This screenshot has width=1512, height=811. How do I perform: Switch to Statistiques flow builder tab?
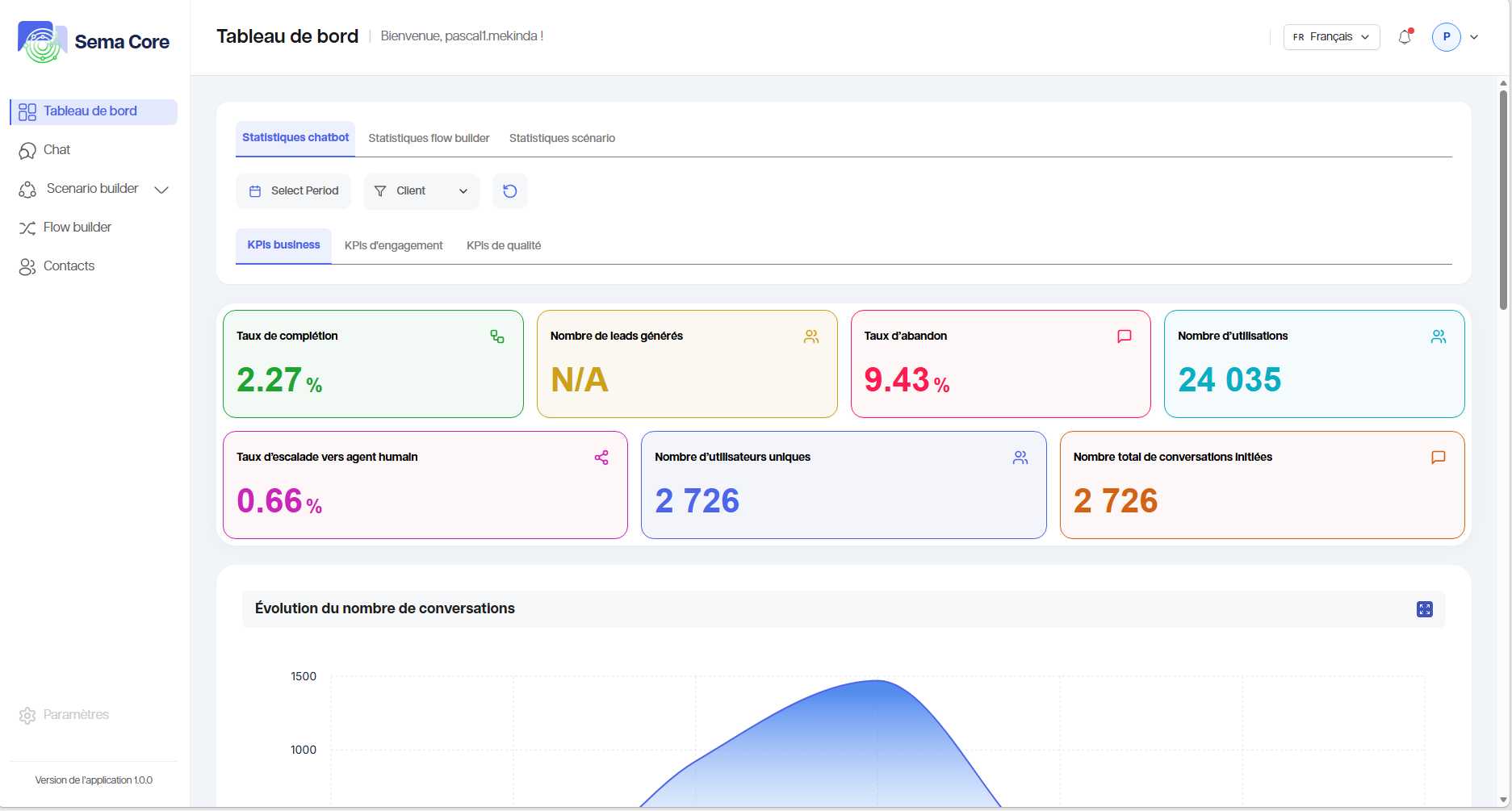click(429, 138)
